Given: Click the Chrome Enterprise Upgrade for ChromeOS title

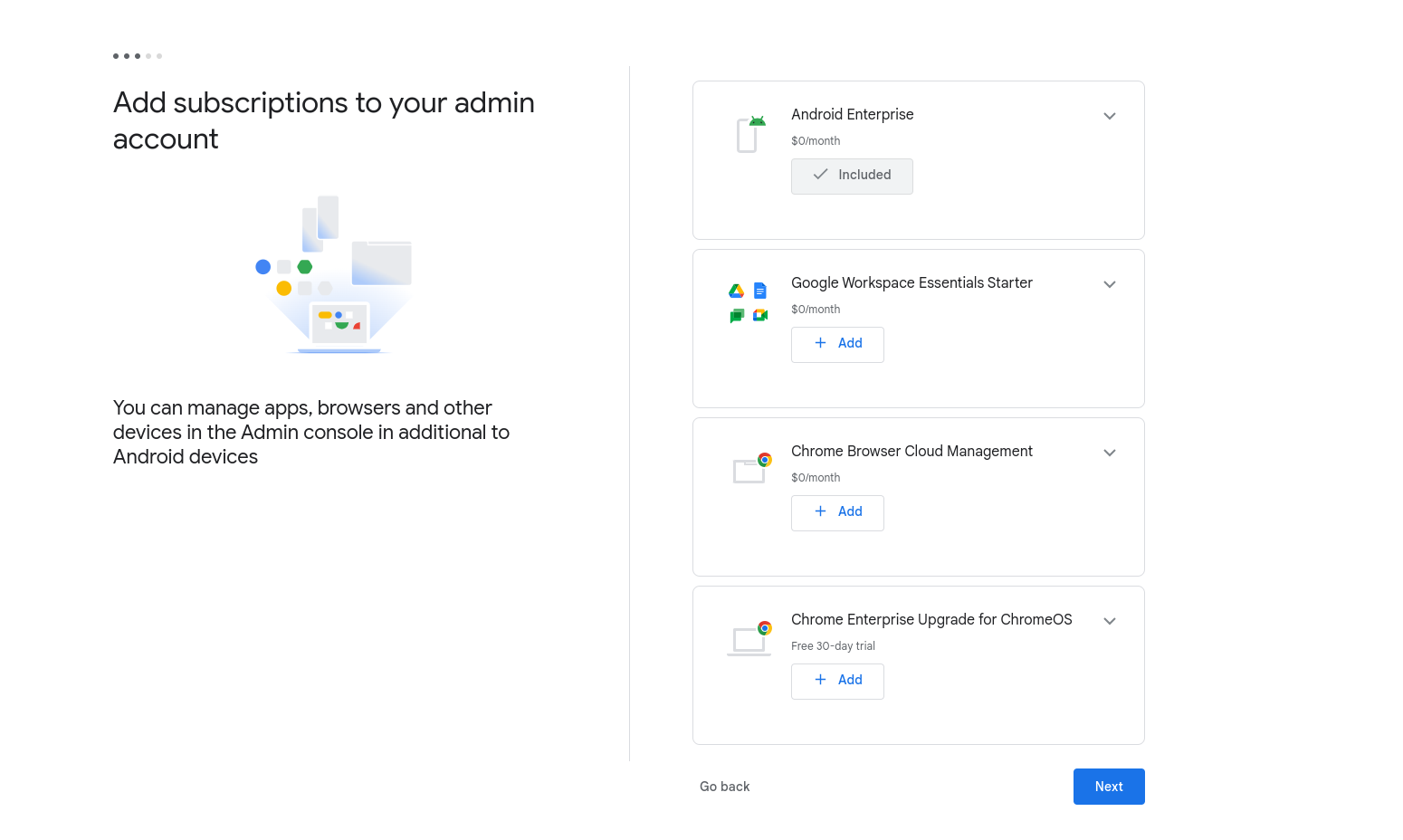Looking at the screenshot, I should point(931,619).
